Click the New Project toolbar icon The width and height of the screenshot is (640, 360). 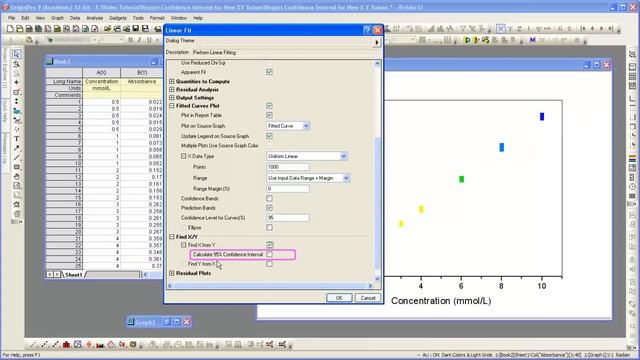[10, 29]
